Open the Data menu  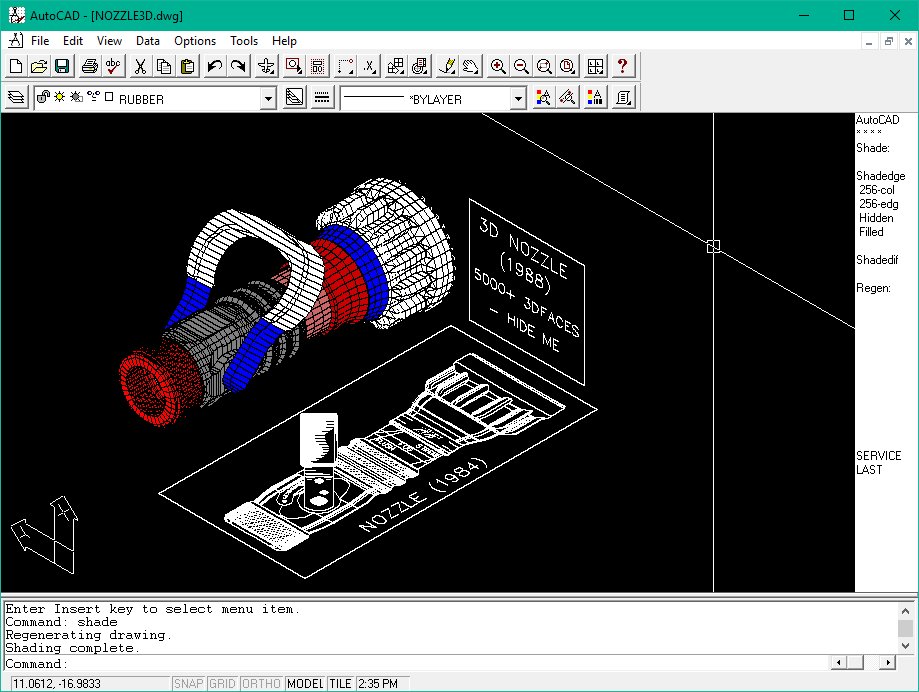pos(148,41)
